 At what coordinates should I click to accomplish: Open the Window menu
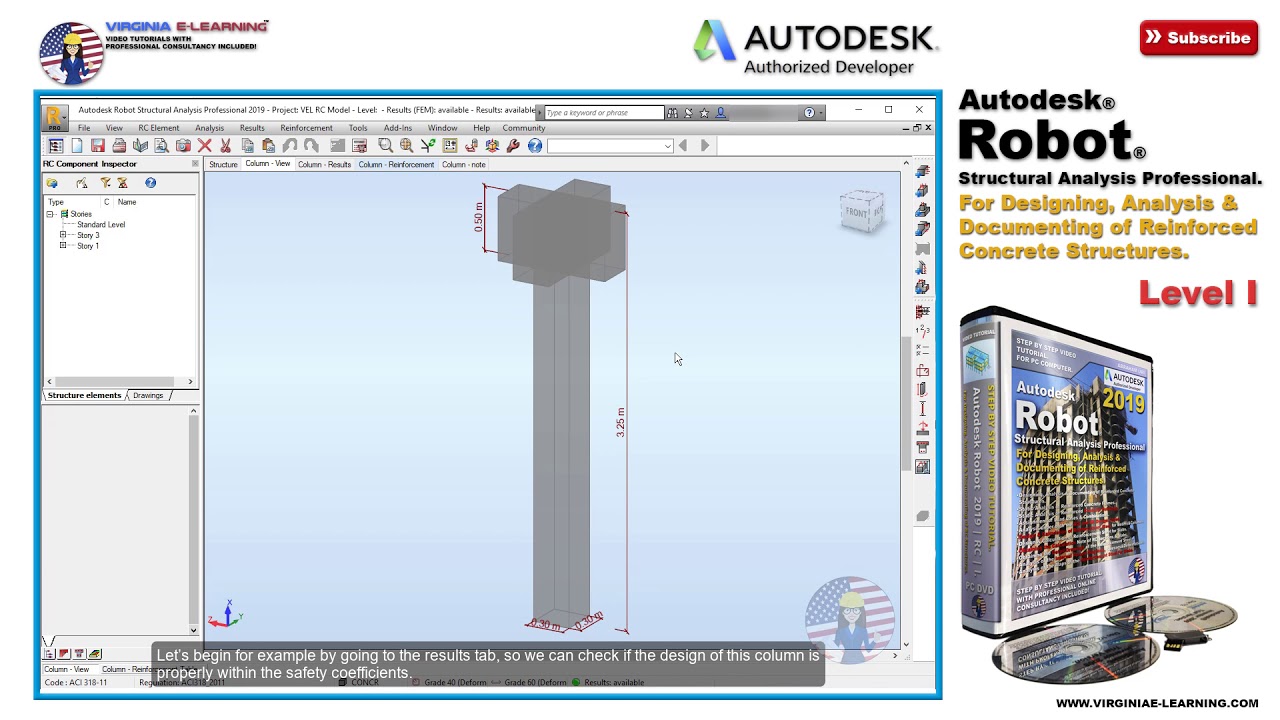coord(442,128)
